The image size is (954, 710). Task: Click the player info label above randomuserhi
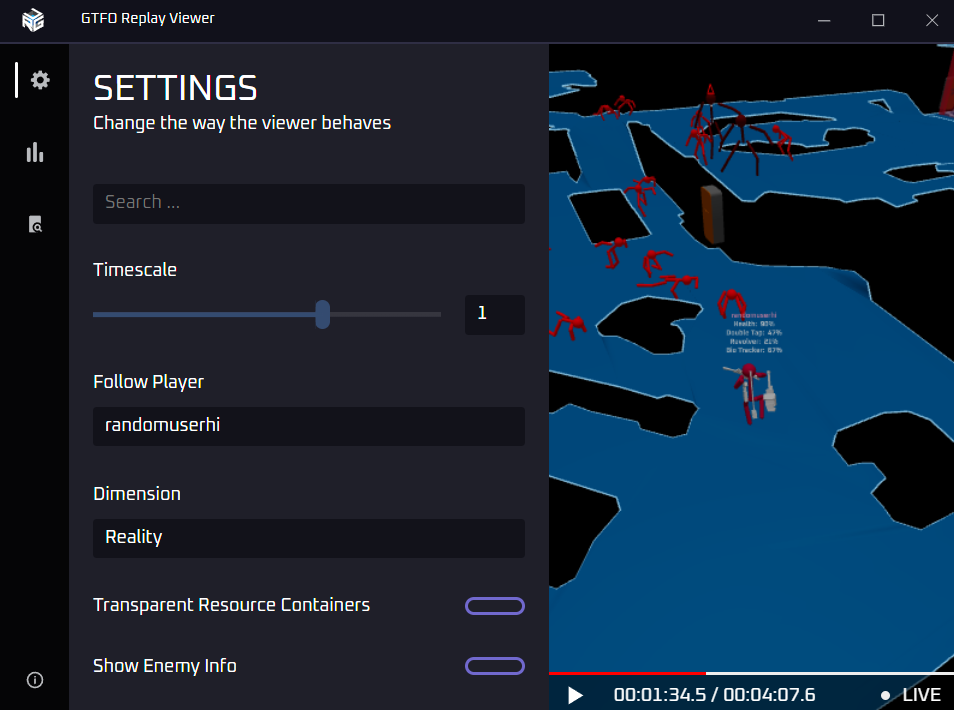pyautogui.click(x=753, y=333)
